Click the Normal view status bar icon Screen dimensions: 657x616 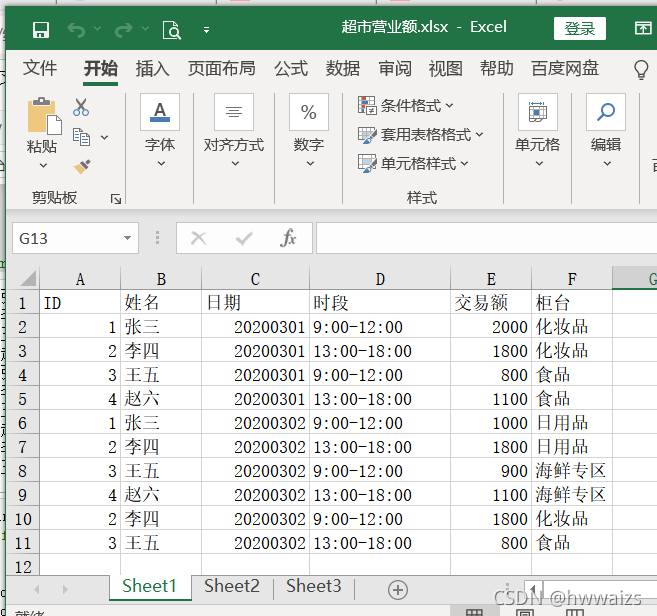click(x=473, y=612)
